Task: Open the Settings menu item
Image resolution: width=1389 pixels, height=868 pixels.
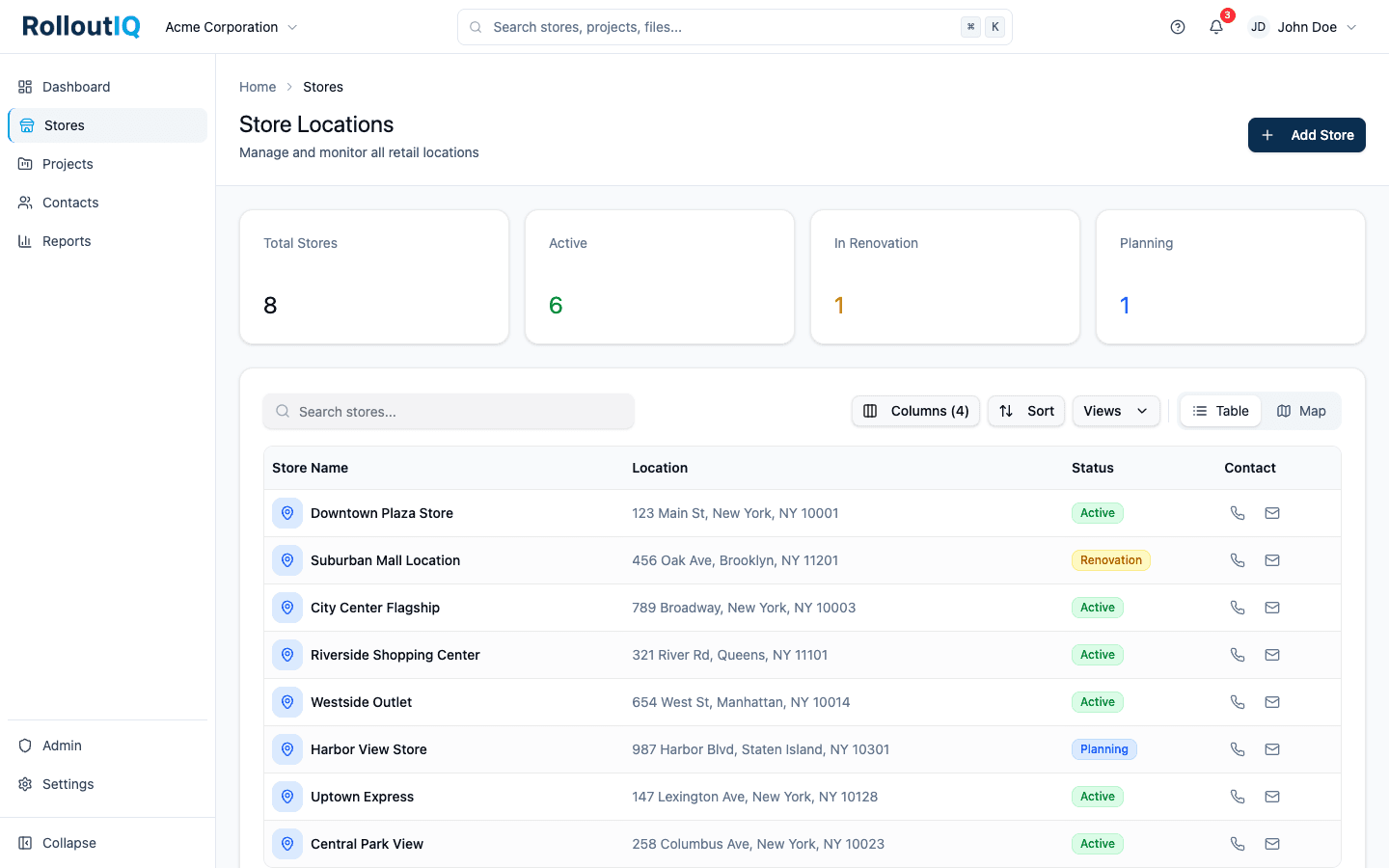Action: (67, 784)
